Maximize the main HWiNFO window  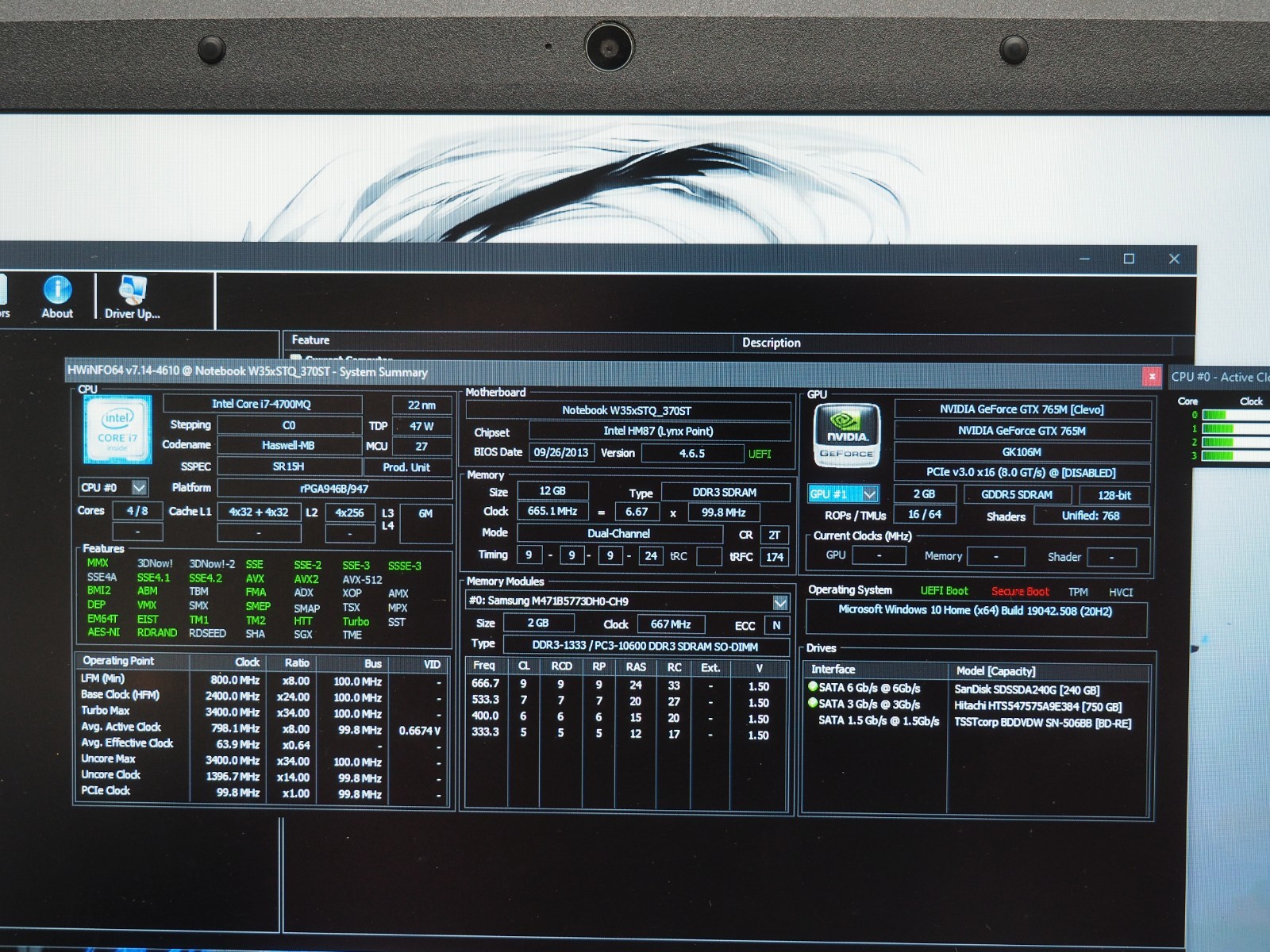(x=1129, y=259)
